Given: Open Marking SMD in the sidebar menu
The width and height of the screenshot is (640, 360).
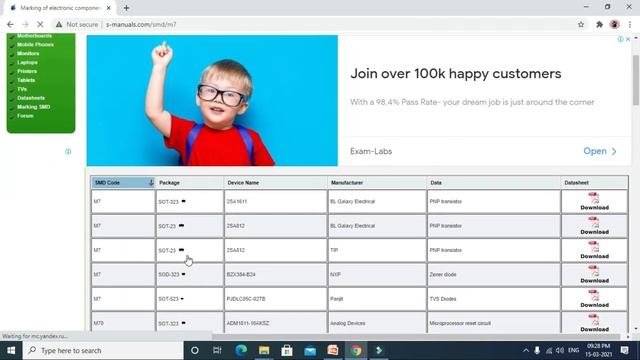Looking at the screenshot, I should click(x=33, y=107).
